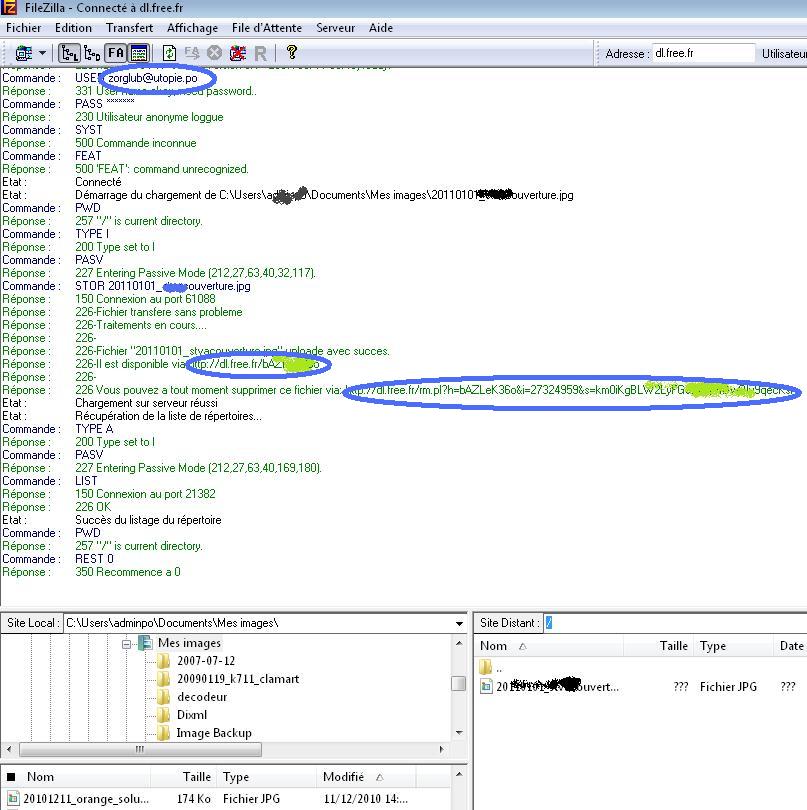Click the 20101211_orange JPG file icon
This screenshot has width=807, height=810.
tap(13, 798)
